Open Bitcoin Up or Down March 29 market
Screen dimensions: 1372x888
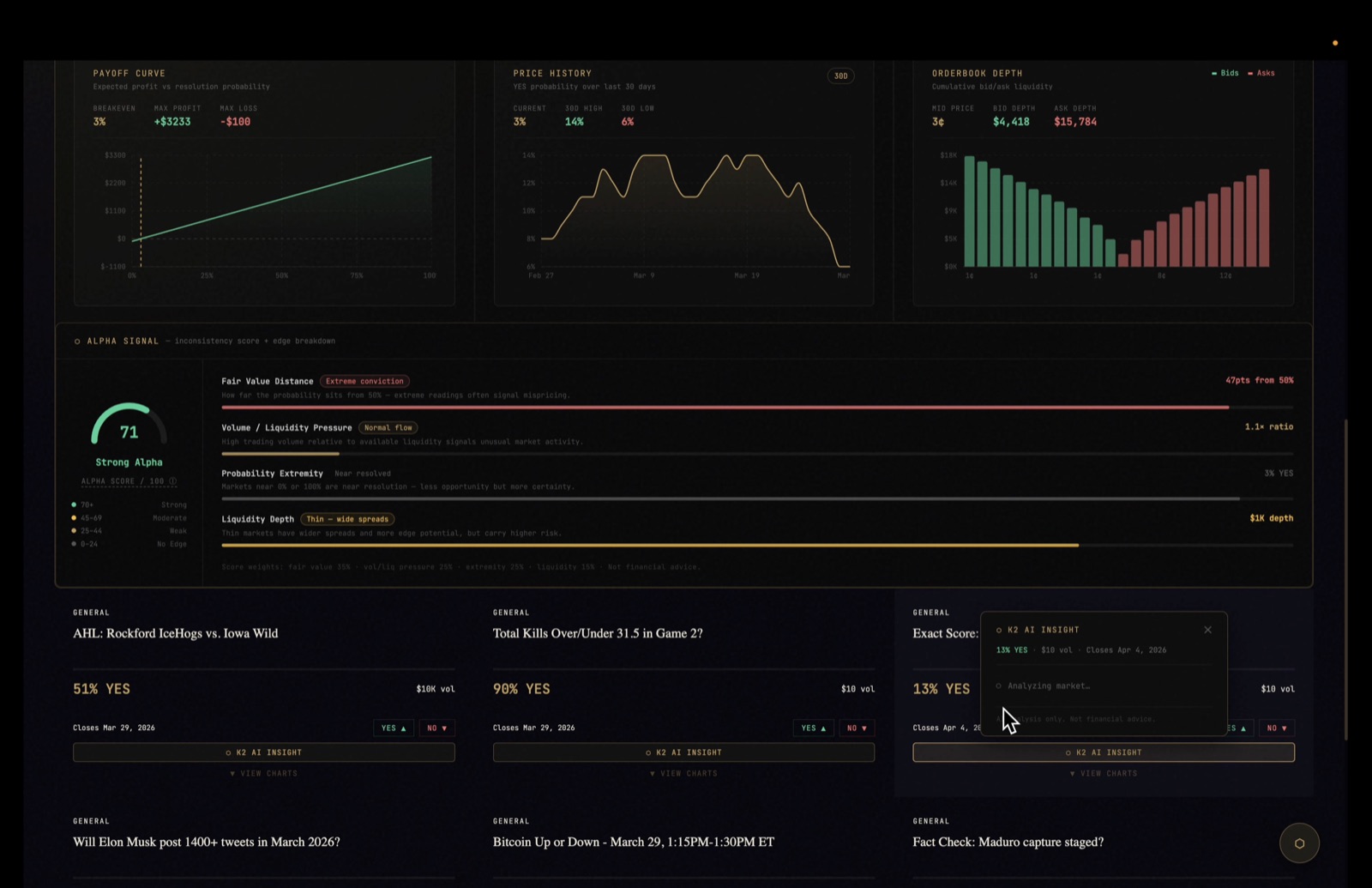click(634, 842)
